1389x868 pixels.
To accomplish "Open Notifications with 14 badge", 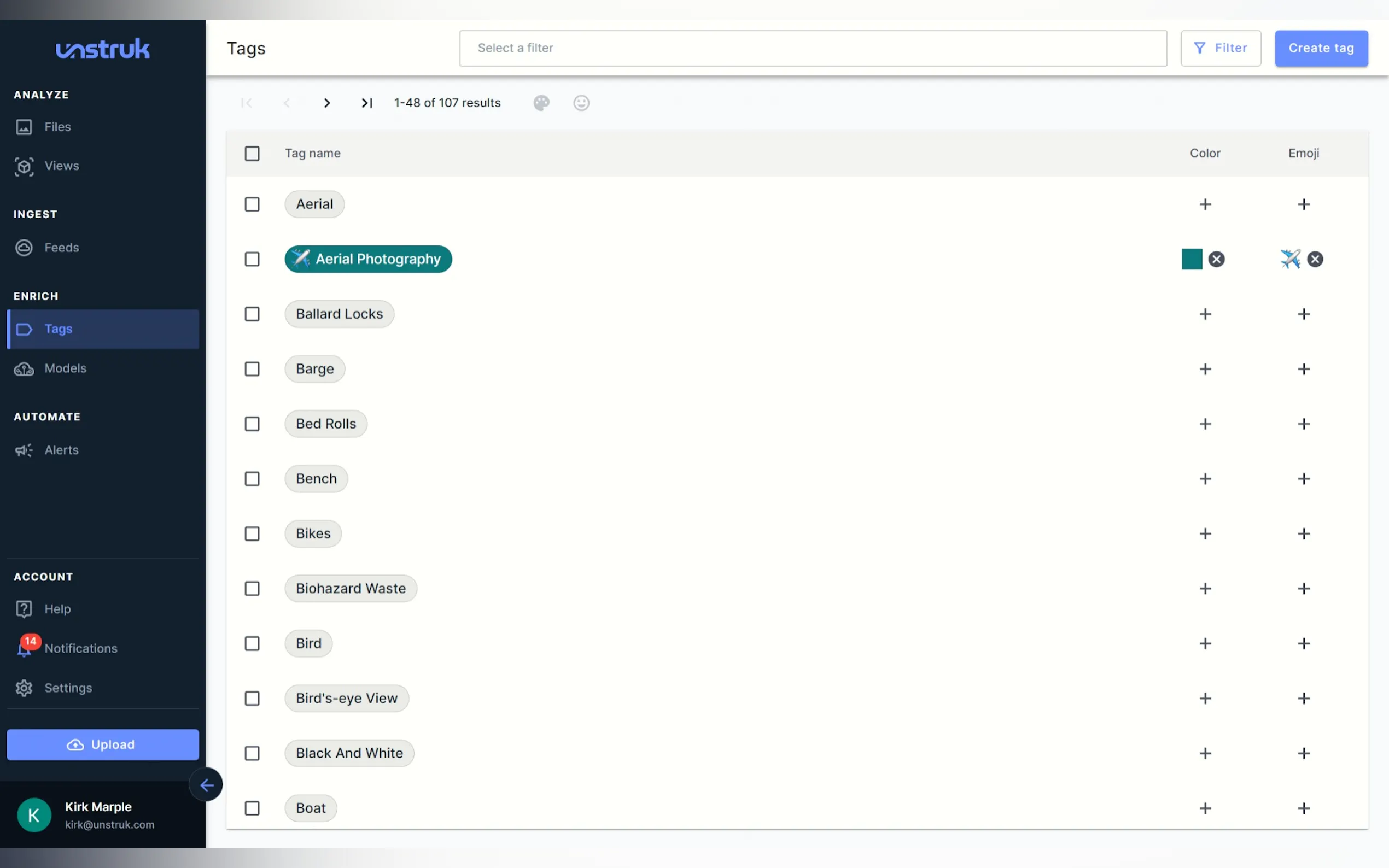I will (80, 648).
